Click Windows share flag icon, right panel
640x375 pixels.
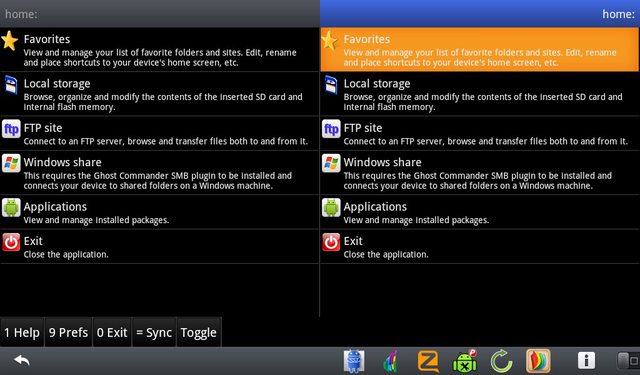(x=331, y=164)
